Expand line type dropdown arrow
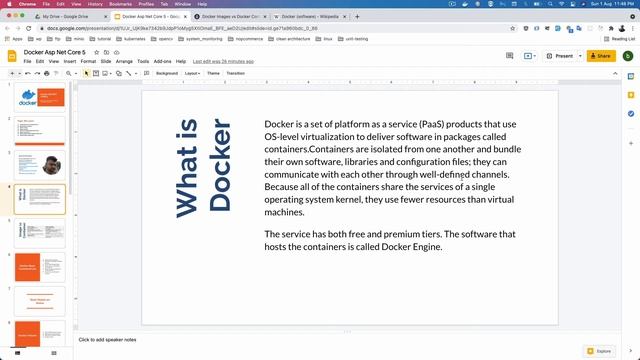 click(136, 73)
